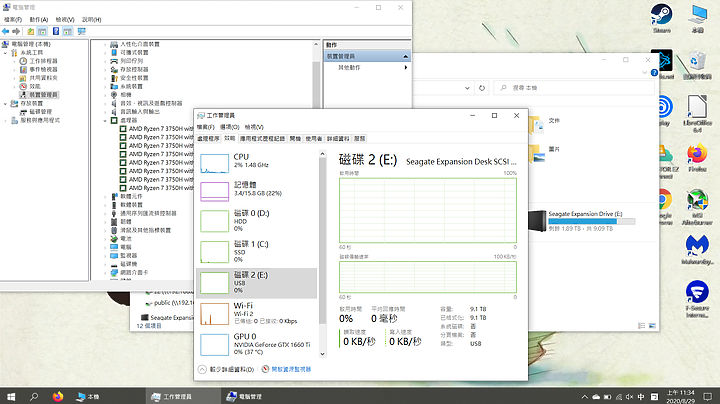This screenshot has height=404, width=720.
Task: Expand the Network adapters device category
Action: 105,272
